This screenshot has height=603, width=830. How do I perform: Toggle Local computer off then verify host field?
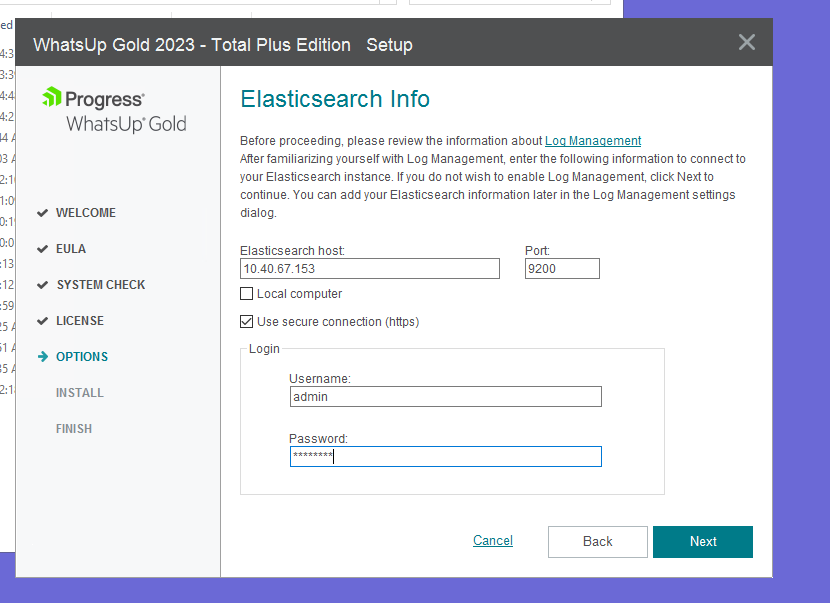point(245,293)
